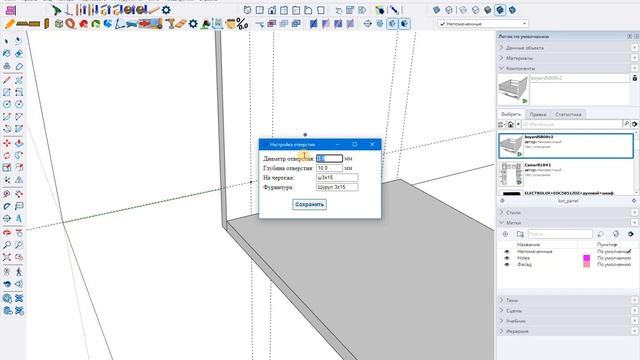The image size is (640, 360).
Task: Toggle Display Section Cuts button
Action: click(392, 24)
